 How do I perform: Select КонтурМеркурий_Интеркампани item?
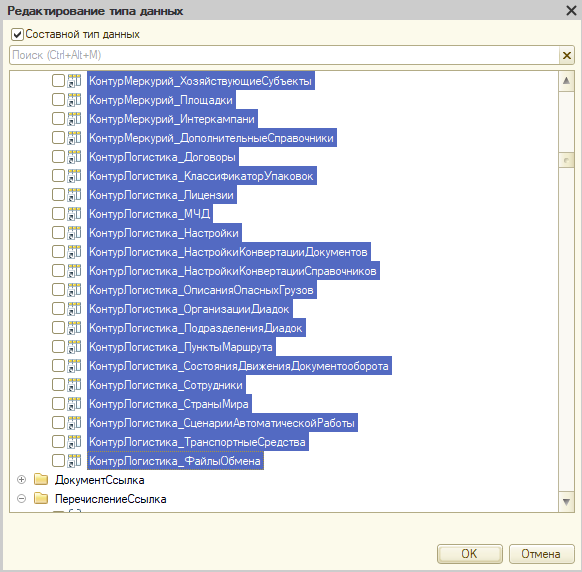(172, 119)
